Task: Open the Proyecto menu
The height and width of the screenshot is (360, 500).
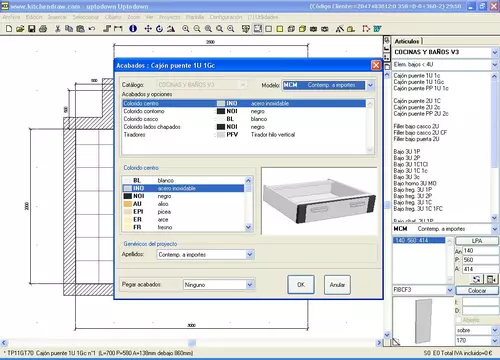Action: pos(169,17)
